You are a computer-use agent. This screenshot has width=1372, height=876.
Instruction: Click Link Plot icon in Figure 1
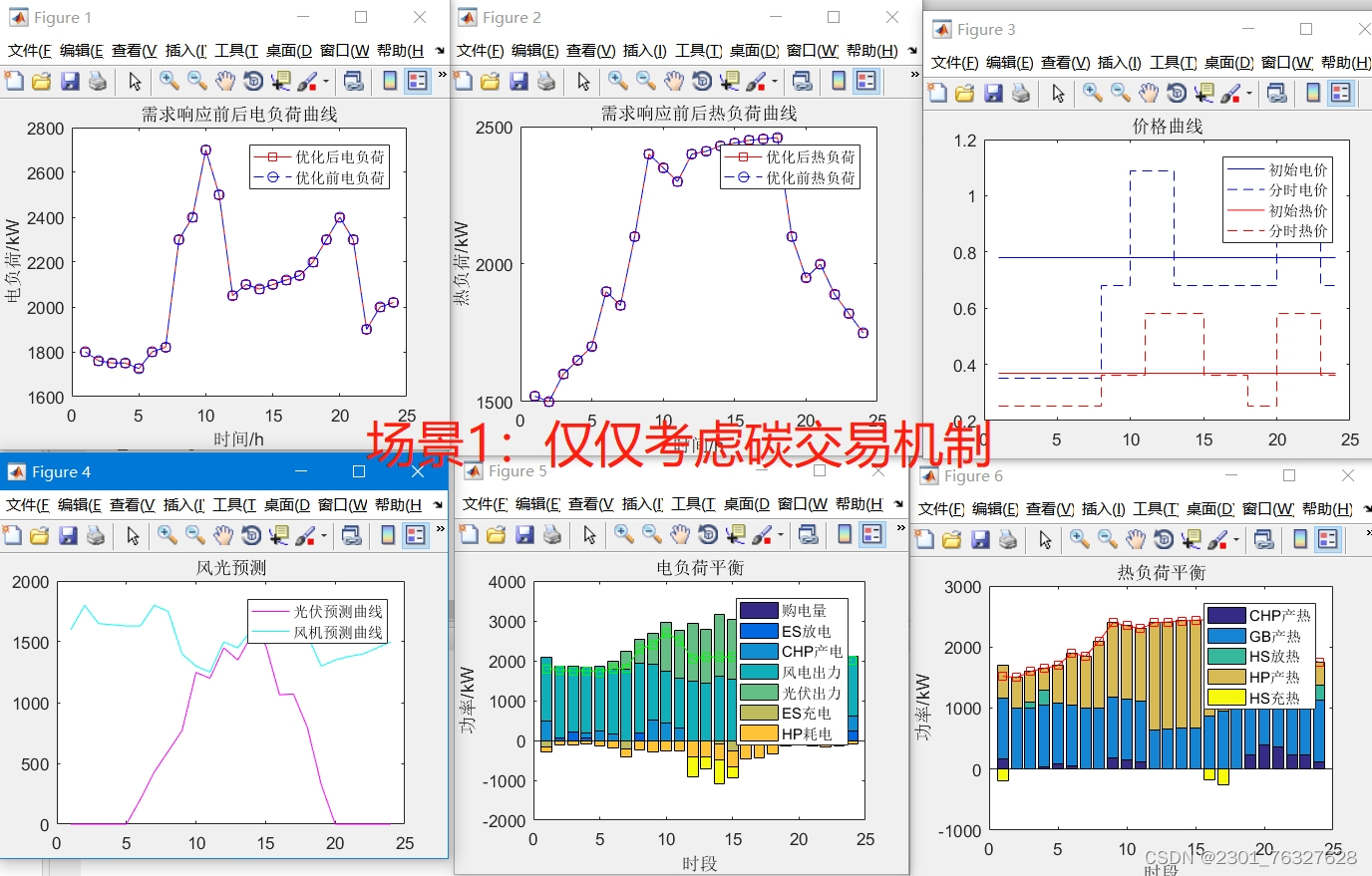click(x=353, y=81)
